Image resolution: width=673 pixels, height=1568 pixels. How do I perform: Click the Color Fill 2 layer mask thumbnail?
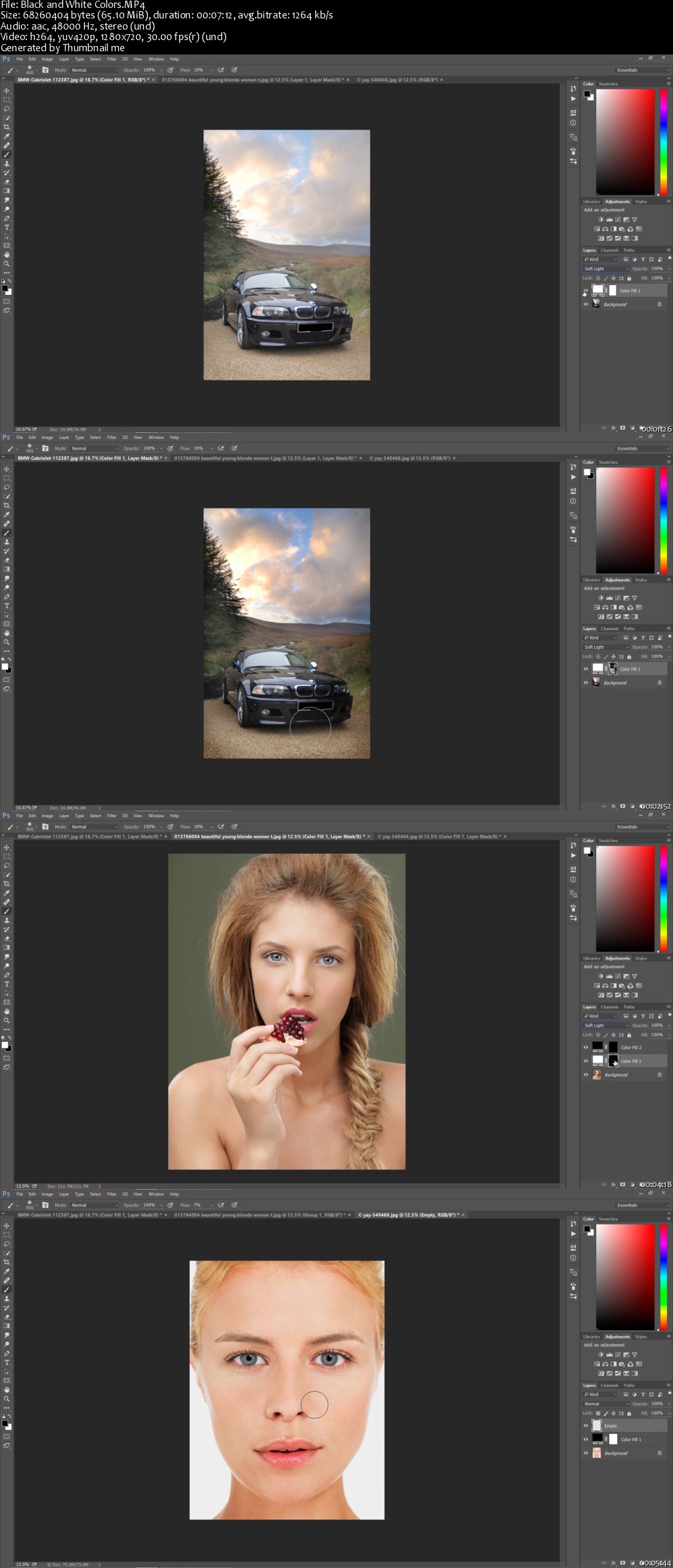tap(613, 1047)
